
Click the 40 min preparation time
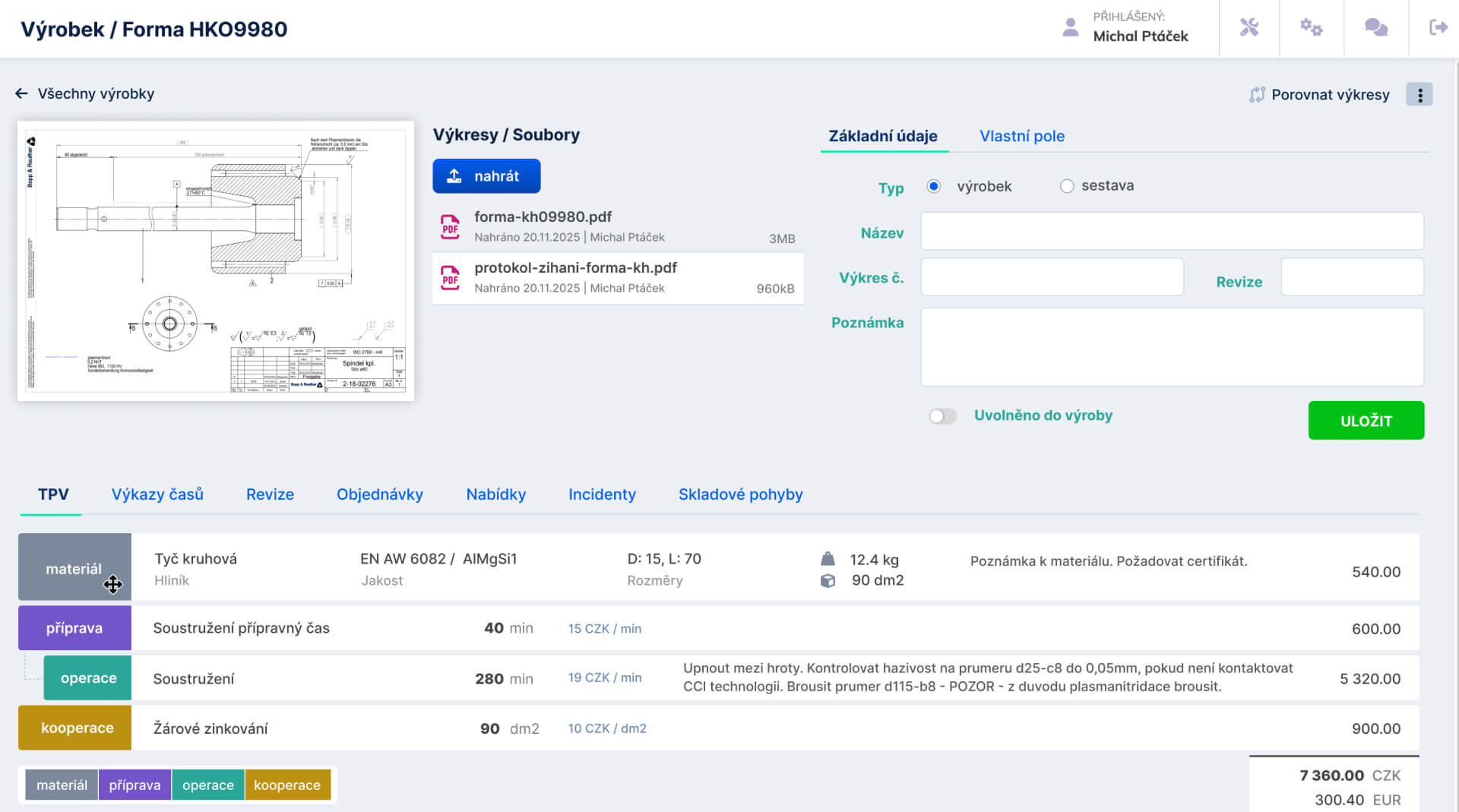tap(508, 628)
